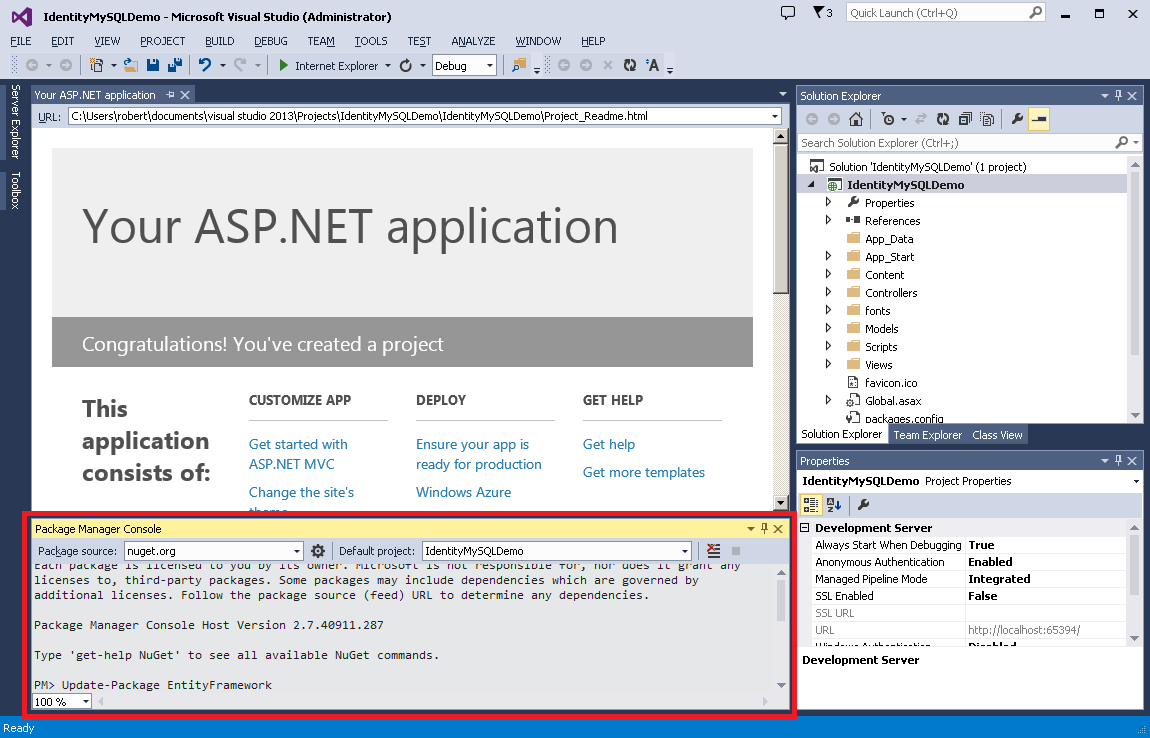
Task: Open Solution Explorer Home view
Action: point(856,119)
